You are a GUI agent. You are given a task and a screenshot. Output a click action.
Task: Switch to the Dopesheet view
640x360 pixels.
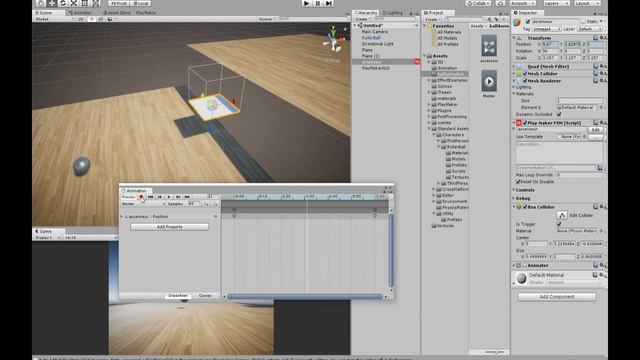click(x=178, y=296)
